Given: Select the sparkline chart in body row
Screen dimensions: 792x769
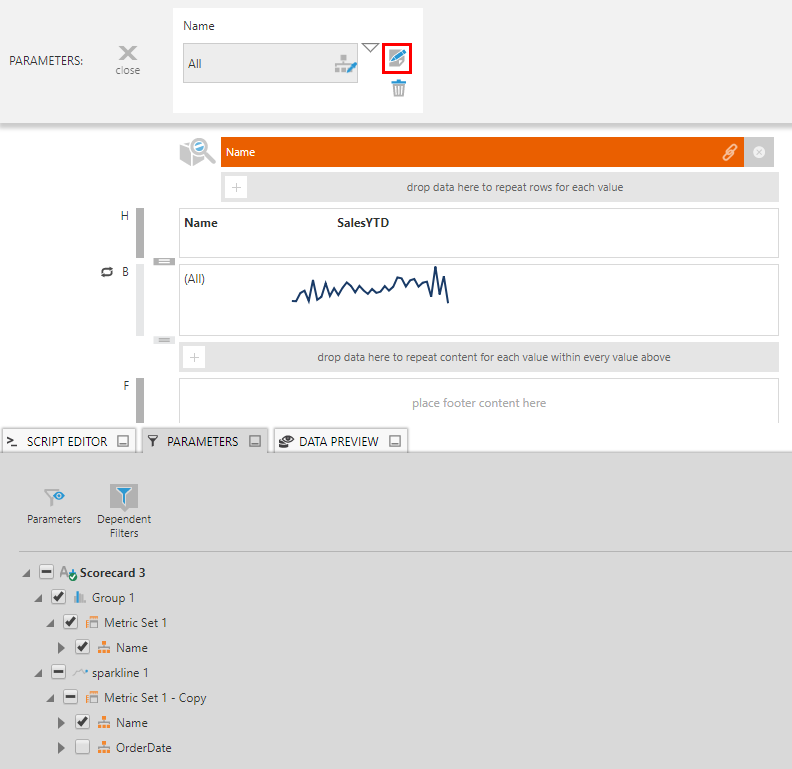Looking at the screenshot, I should [370, 286].
